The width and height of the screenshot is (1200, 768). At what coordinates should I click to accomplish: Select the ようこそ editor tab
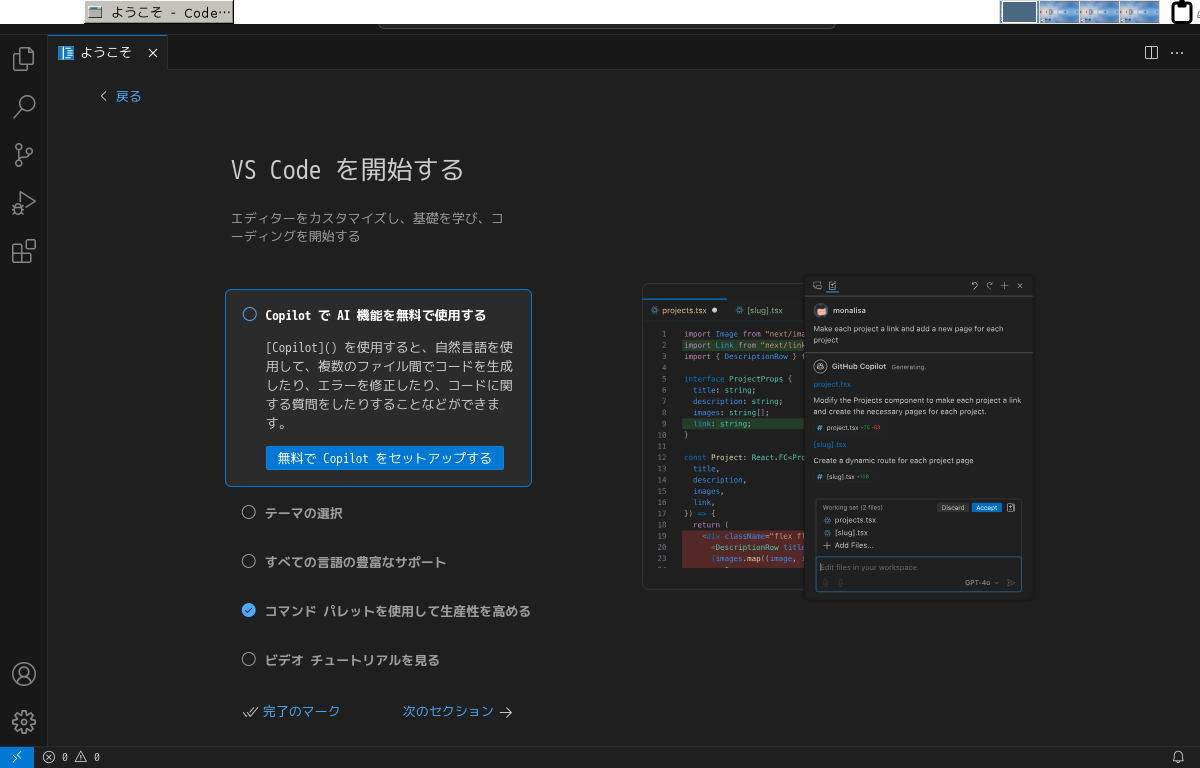(108, 53)
